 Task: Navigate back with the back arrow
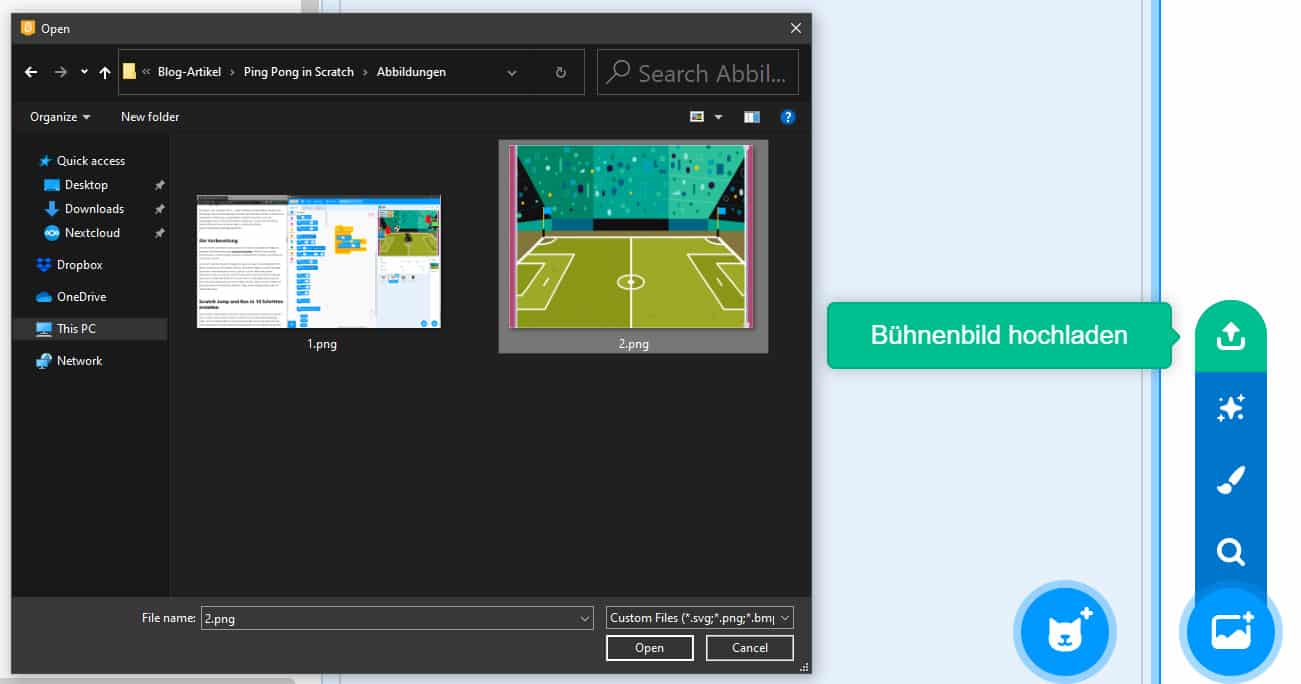click(30, 71)
